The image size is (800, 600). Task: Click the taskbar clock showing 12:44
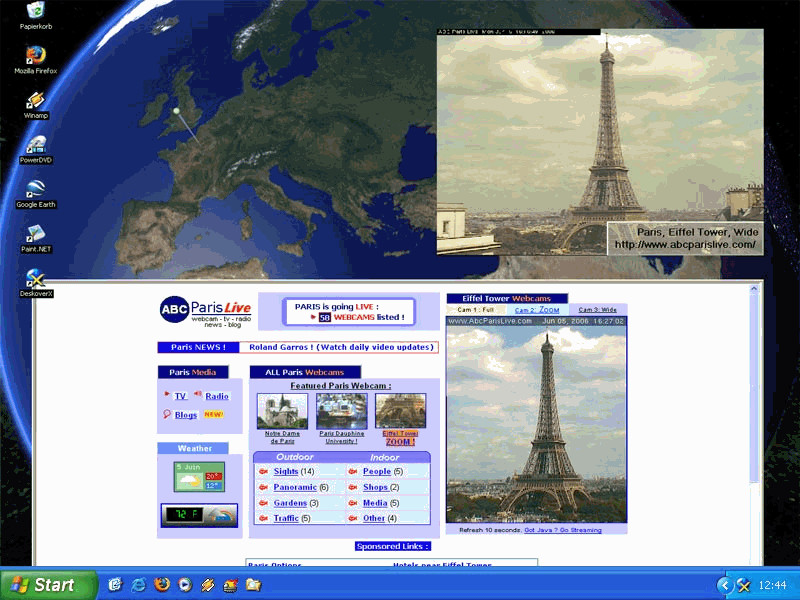coord(772,585)
